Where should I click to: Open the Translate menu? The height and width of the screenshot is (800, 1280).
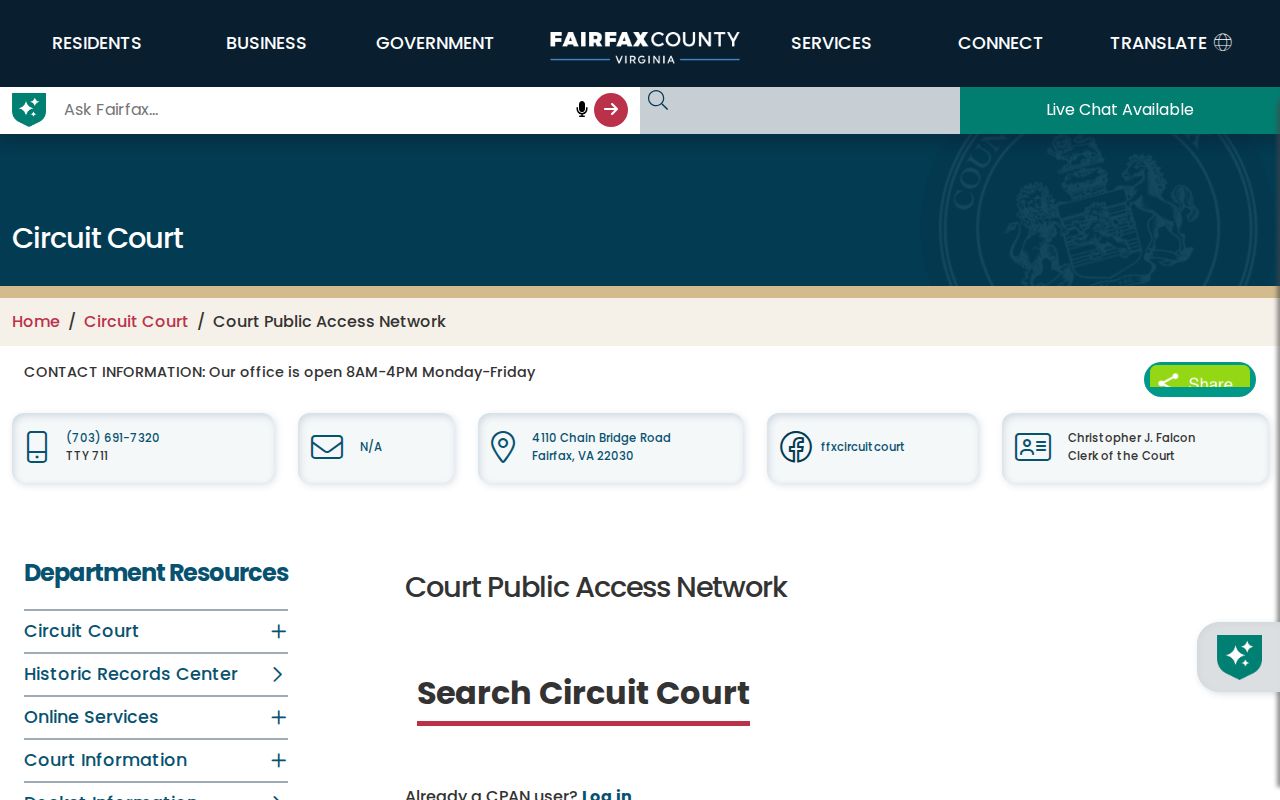click(x=1158, y=43)
